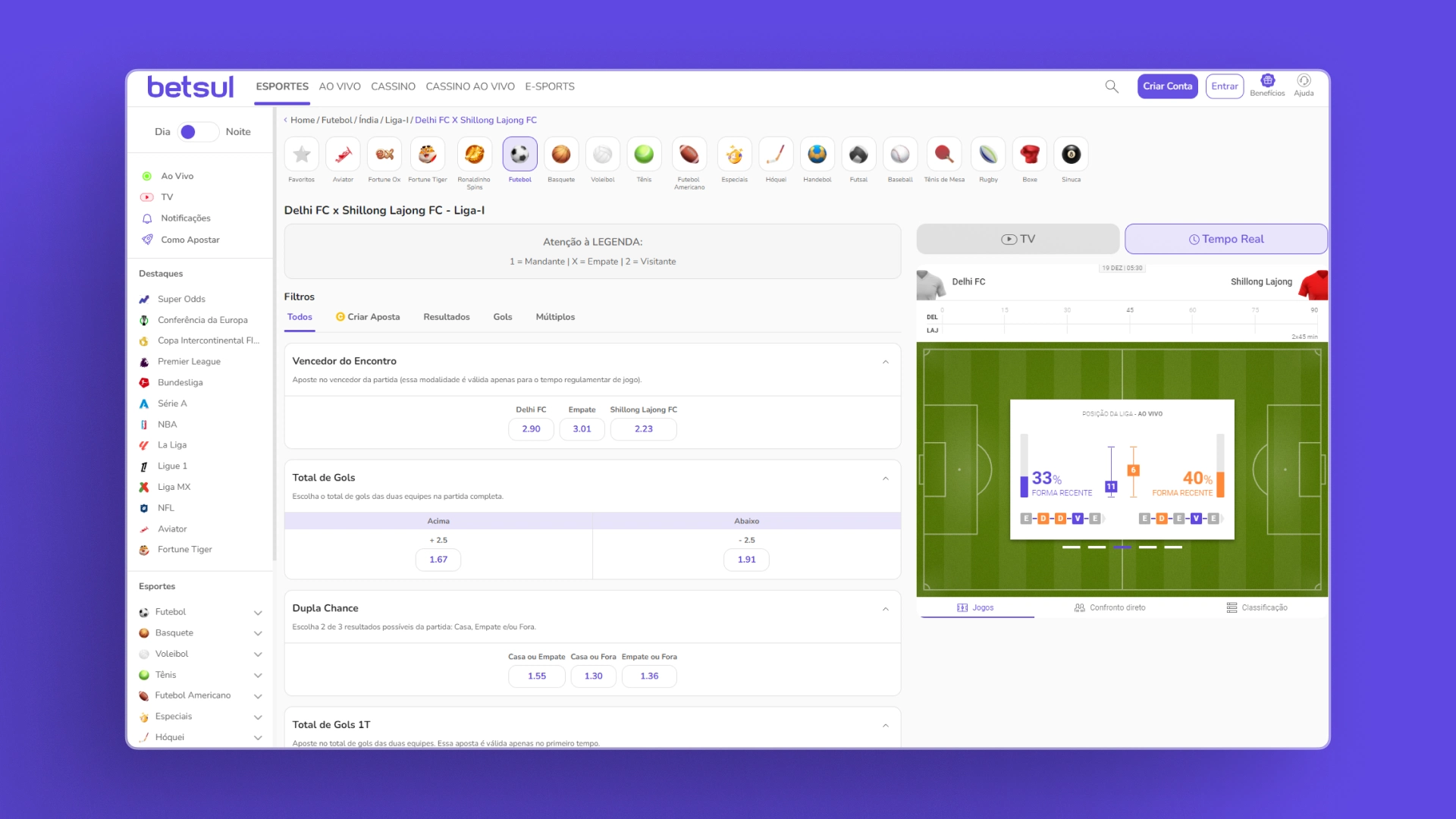This screenshot has height=819, width=1456.
Task: Select the Handebol icon
Action: (x=817, y=155)
